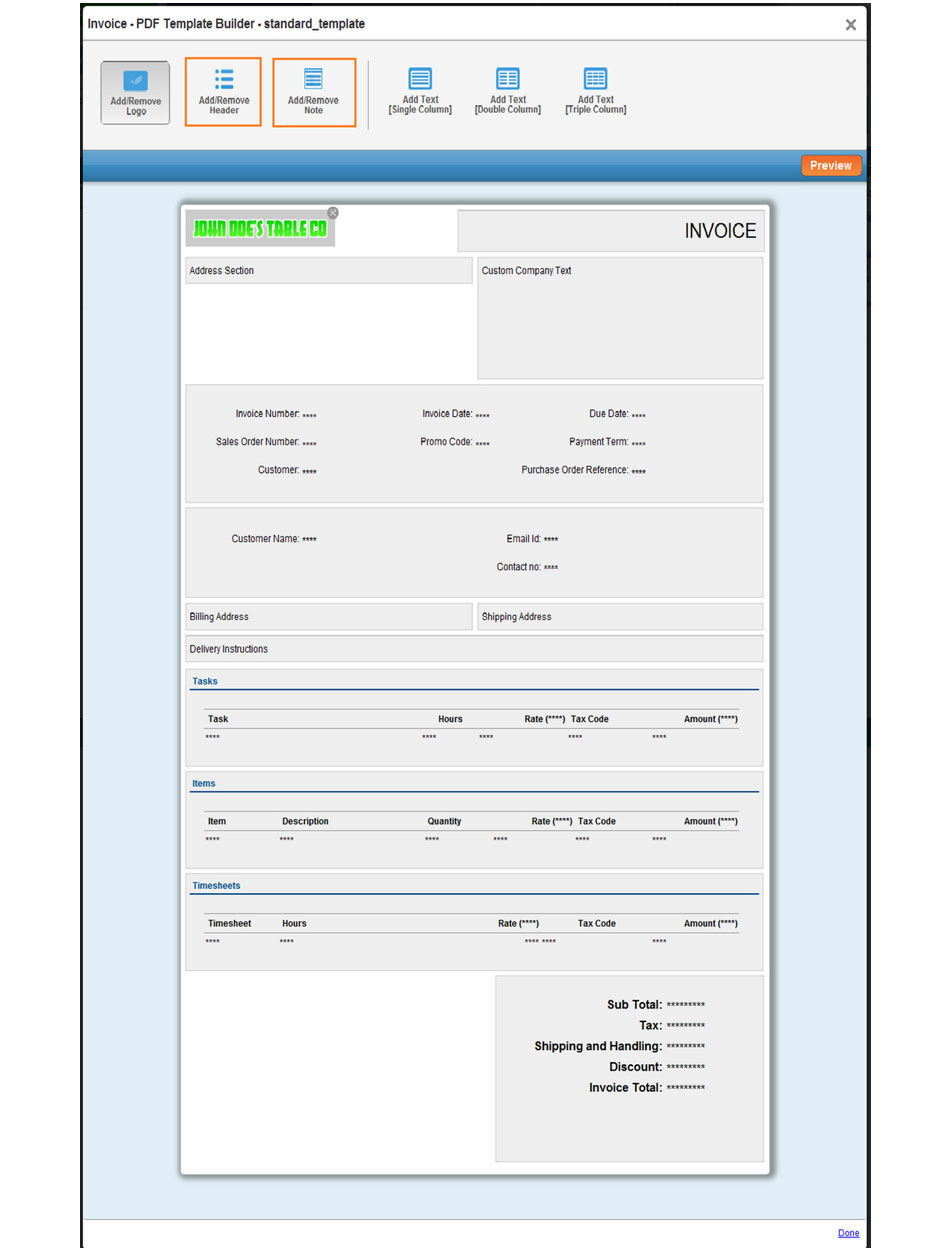Click Done to finish editing template
The height and width of the screenshot is (1250, 950).
pyautogui.click(x=848, y=1233)
